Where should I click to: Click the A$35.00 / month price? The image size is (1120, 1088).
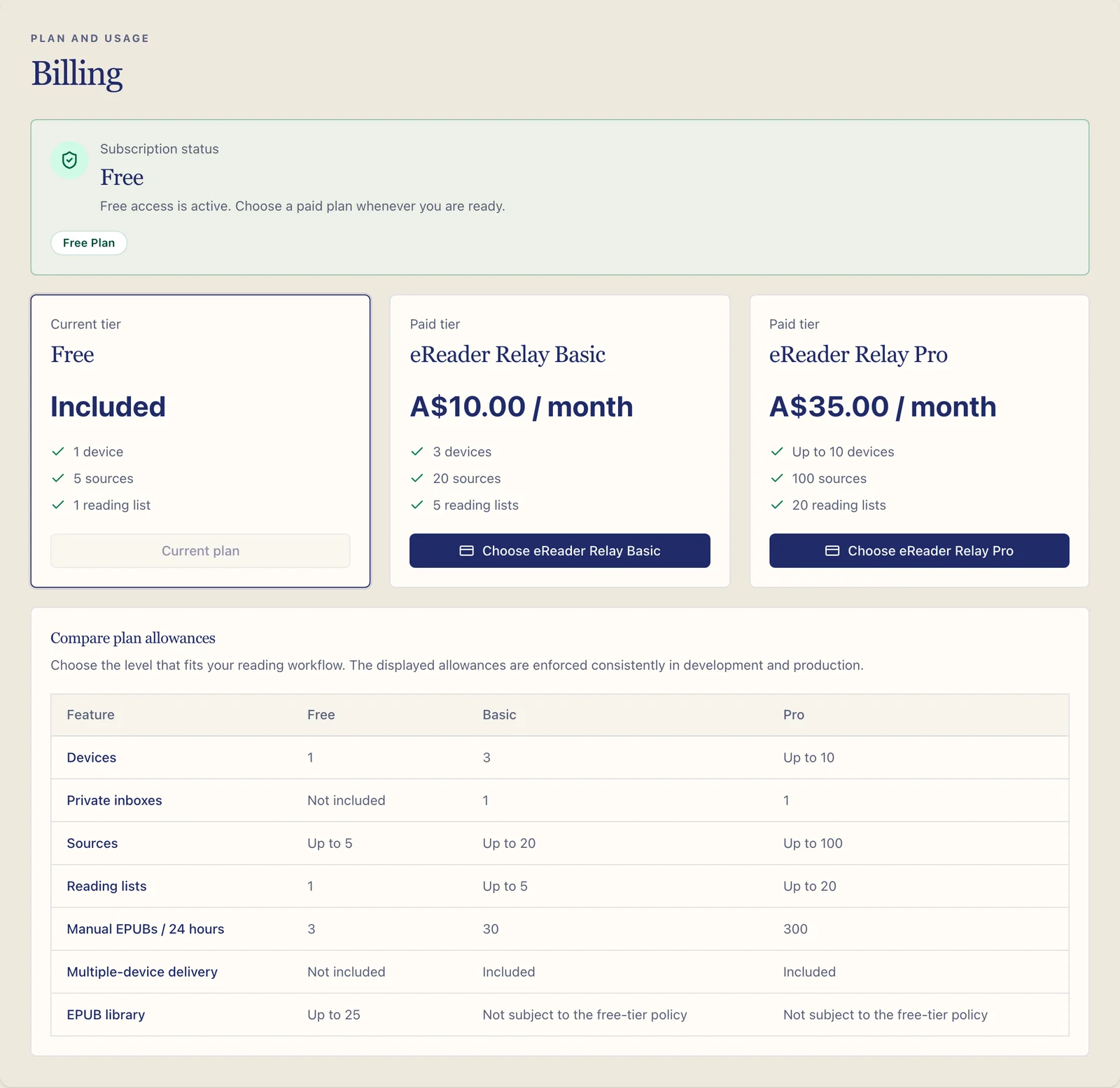coord(883,407)
